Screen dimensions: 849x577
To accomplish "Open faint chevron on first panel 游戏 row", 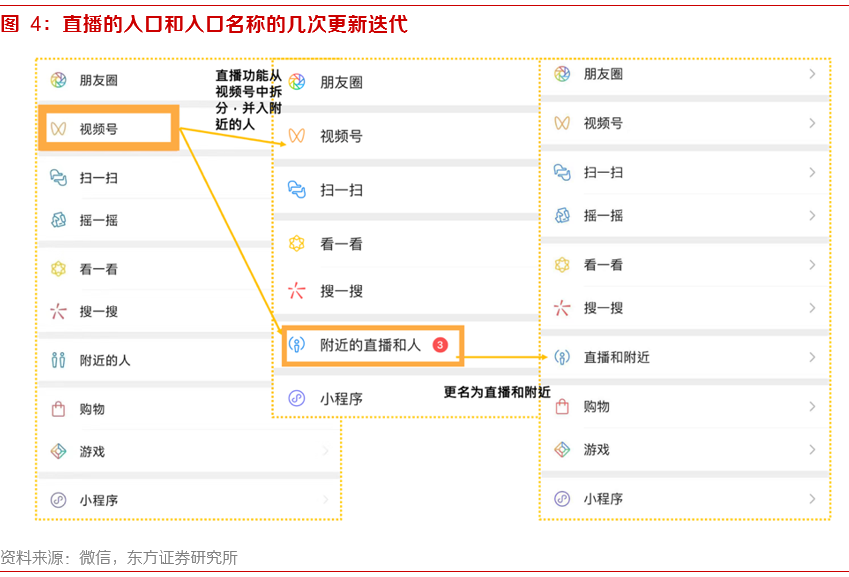I will point(325,450).
